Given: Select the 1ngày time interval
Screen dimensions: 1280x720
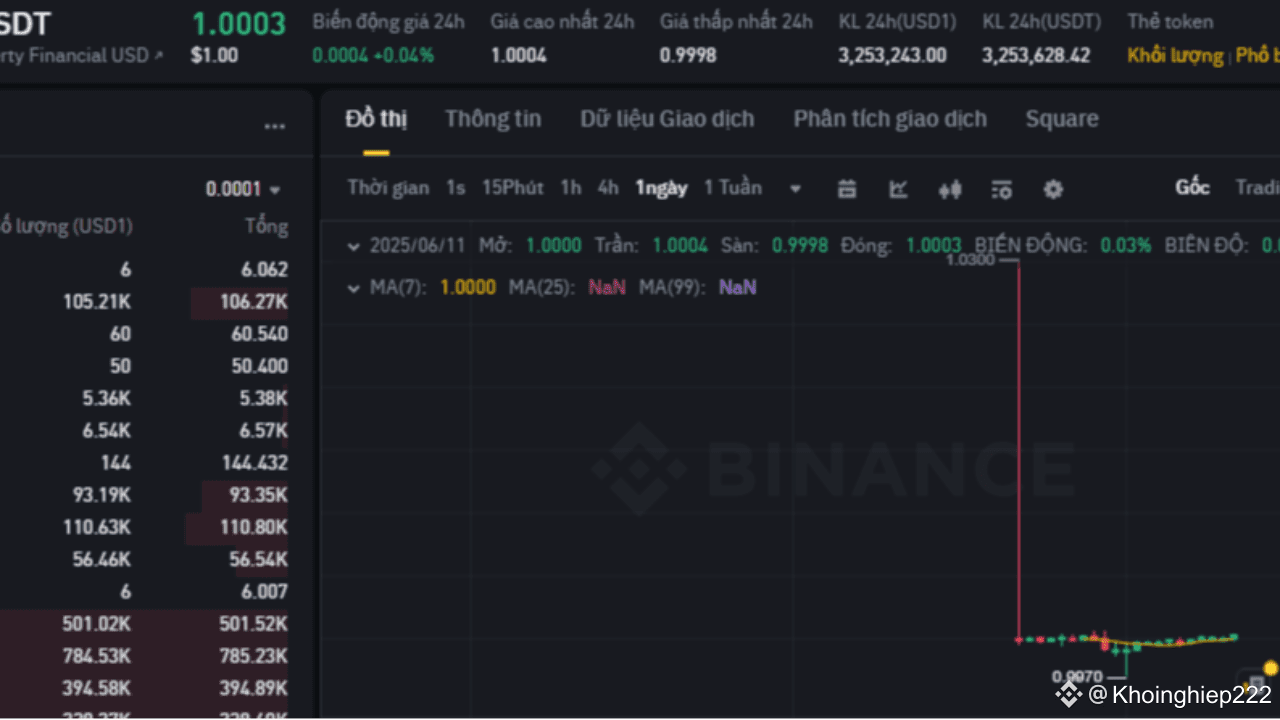Looking at the screenshot, I should pos(662,188).
